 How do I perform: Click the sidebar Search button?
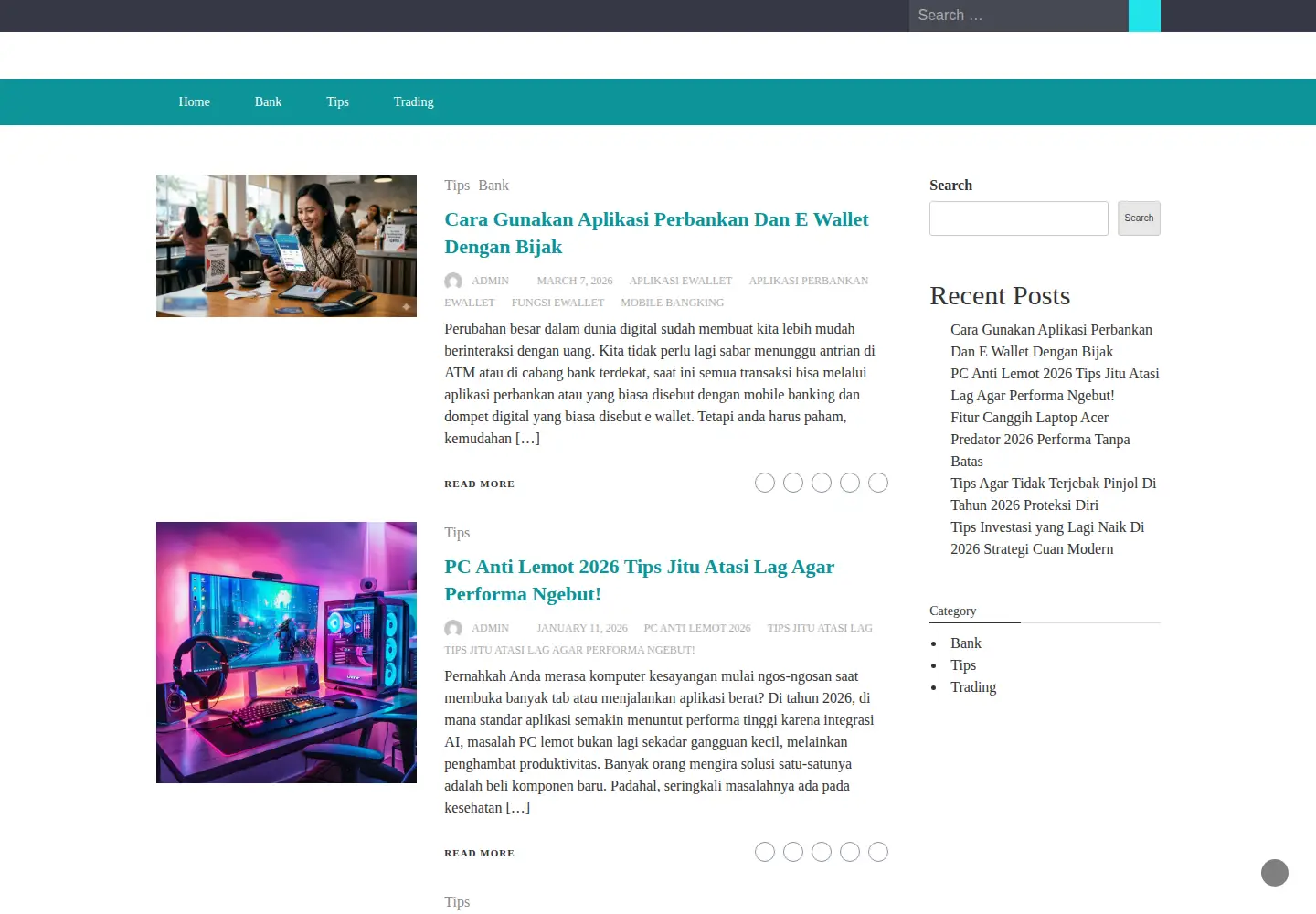pos(1139,218)
